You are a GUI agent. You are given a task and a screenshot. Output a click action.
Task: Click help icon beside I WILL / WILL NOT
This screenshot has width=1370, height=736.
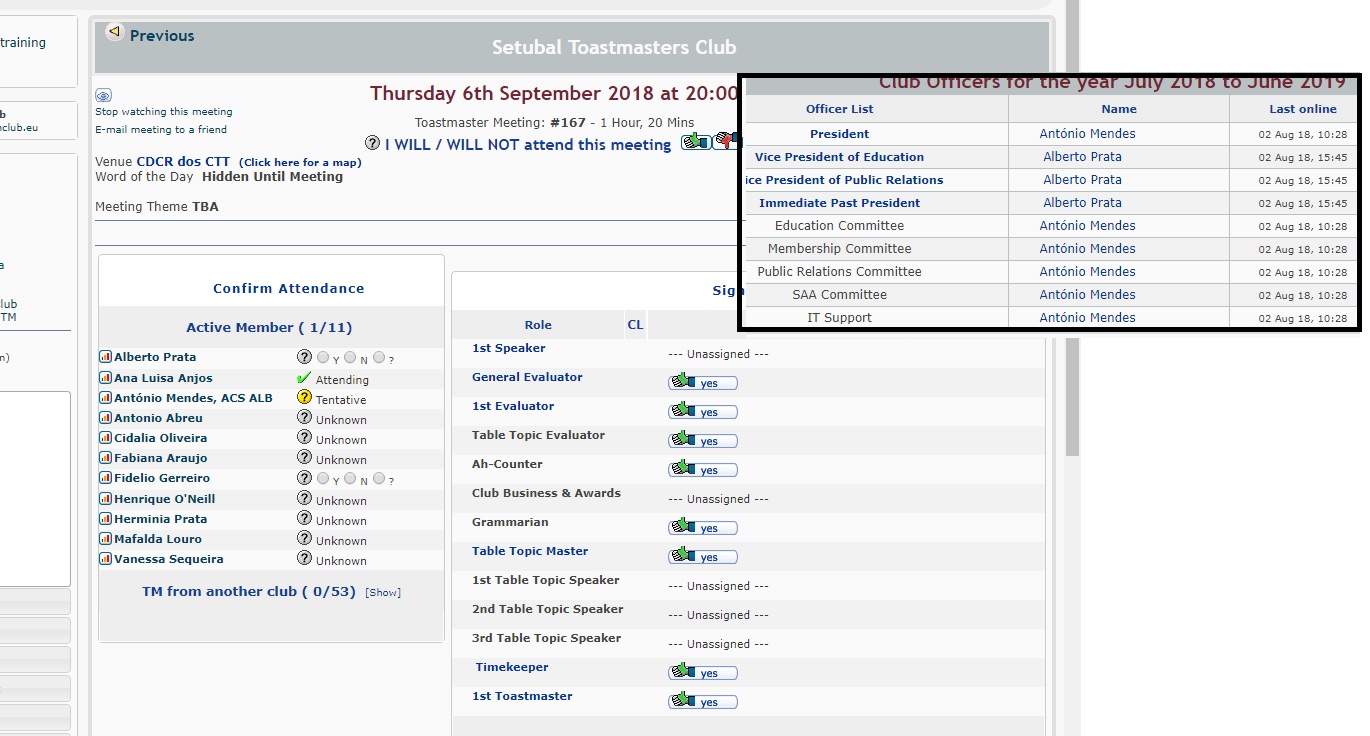[x=373, y=144]
